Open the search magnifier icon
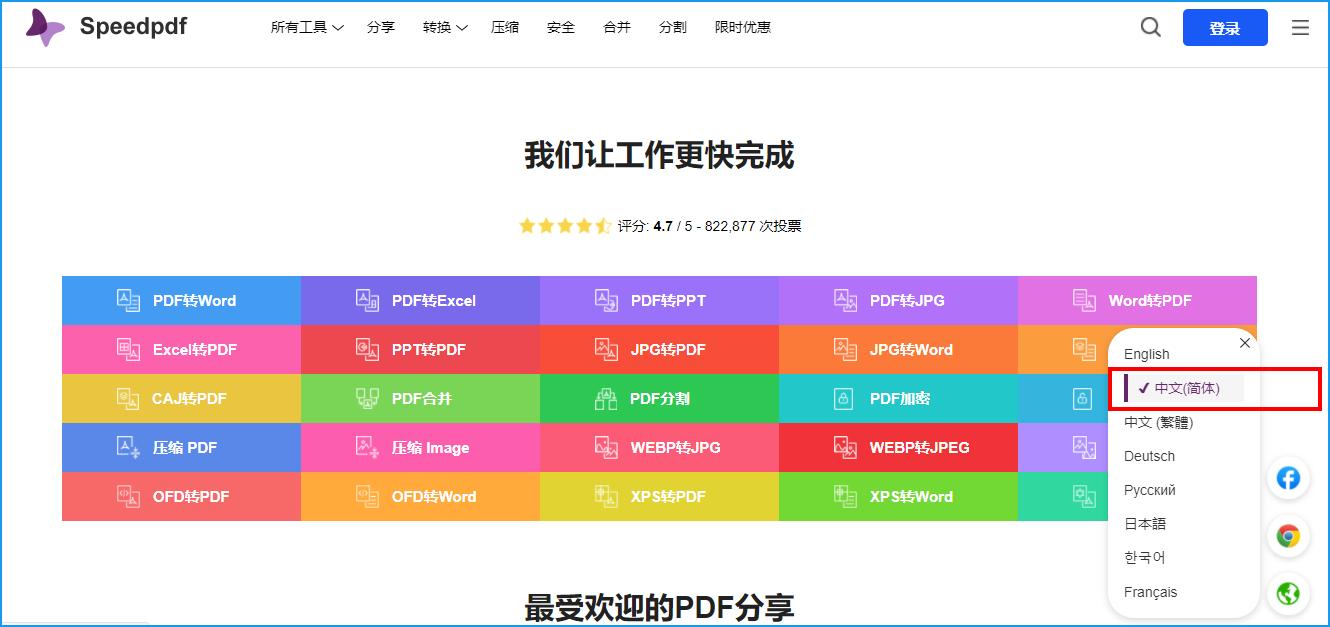 [1150, 27]
